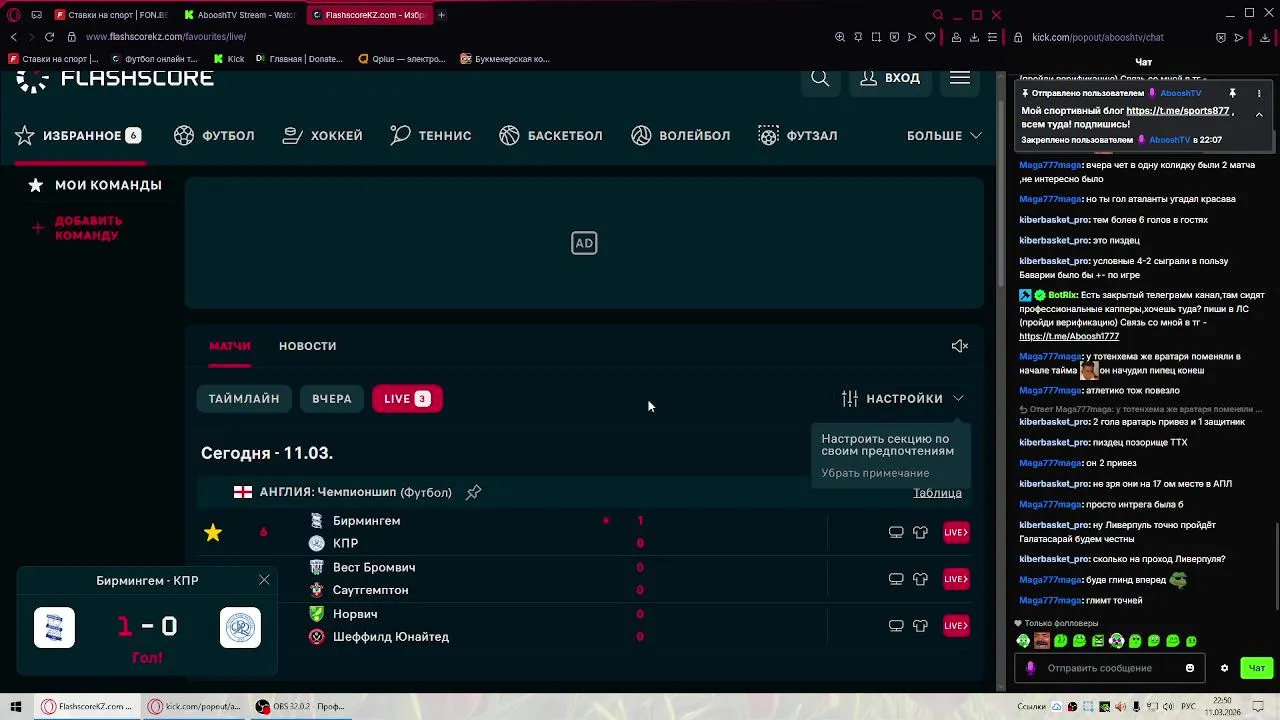Switch to kick.com popout taskbar item
Image resolution: width=1280 pixels, height=720 pixels.
(x=196, y=707)
